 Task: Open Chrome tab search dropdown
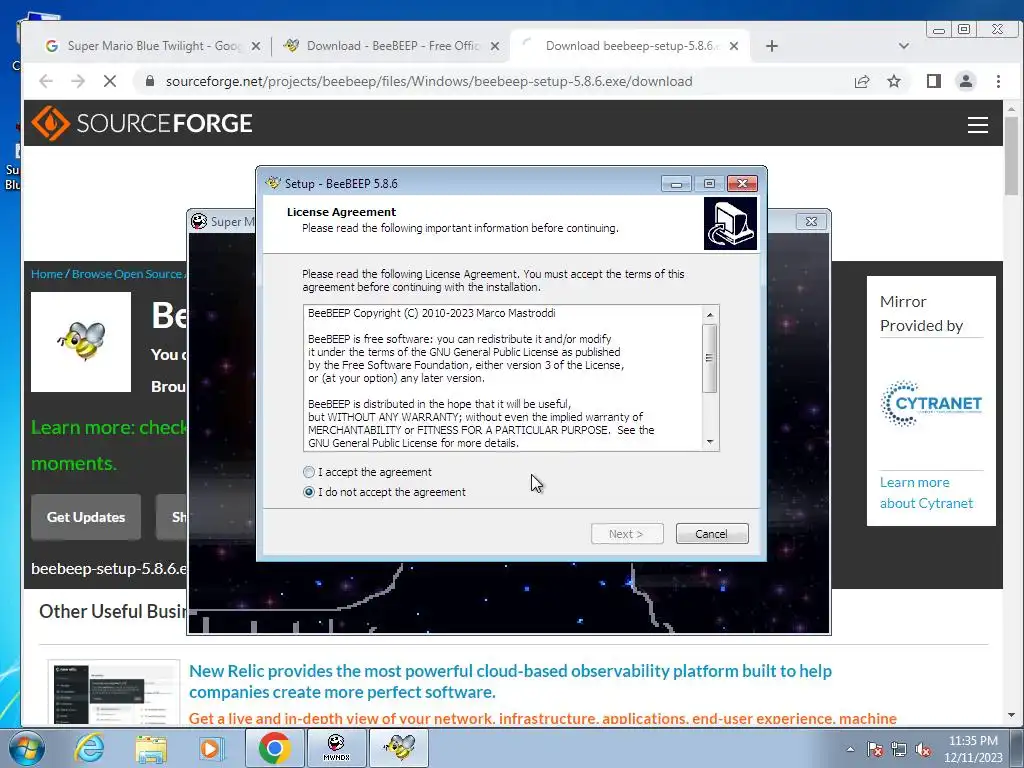click(x=904, y=46)
